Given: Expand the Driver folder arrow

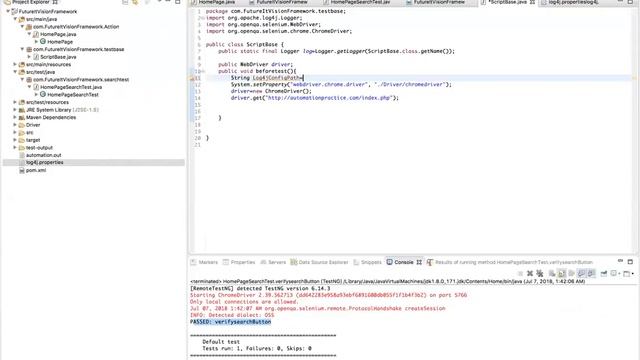Looking at the screenshot, I should coord(16,125).
